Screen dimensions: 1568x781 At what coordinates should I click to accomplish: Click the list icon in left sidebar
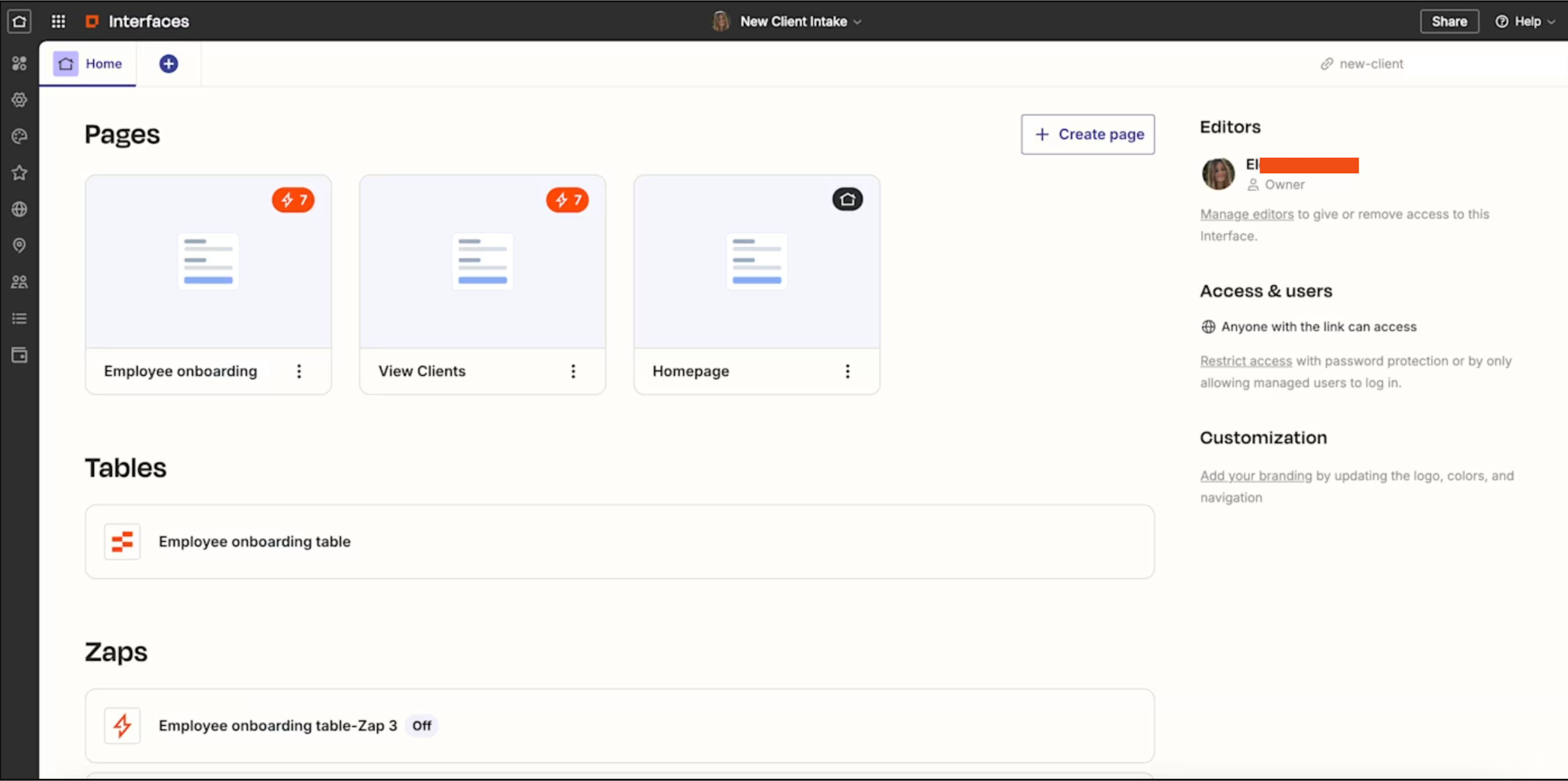coord(20,319)
